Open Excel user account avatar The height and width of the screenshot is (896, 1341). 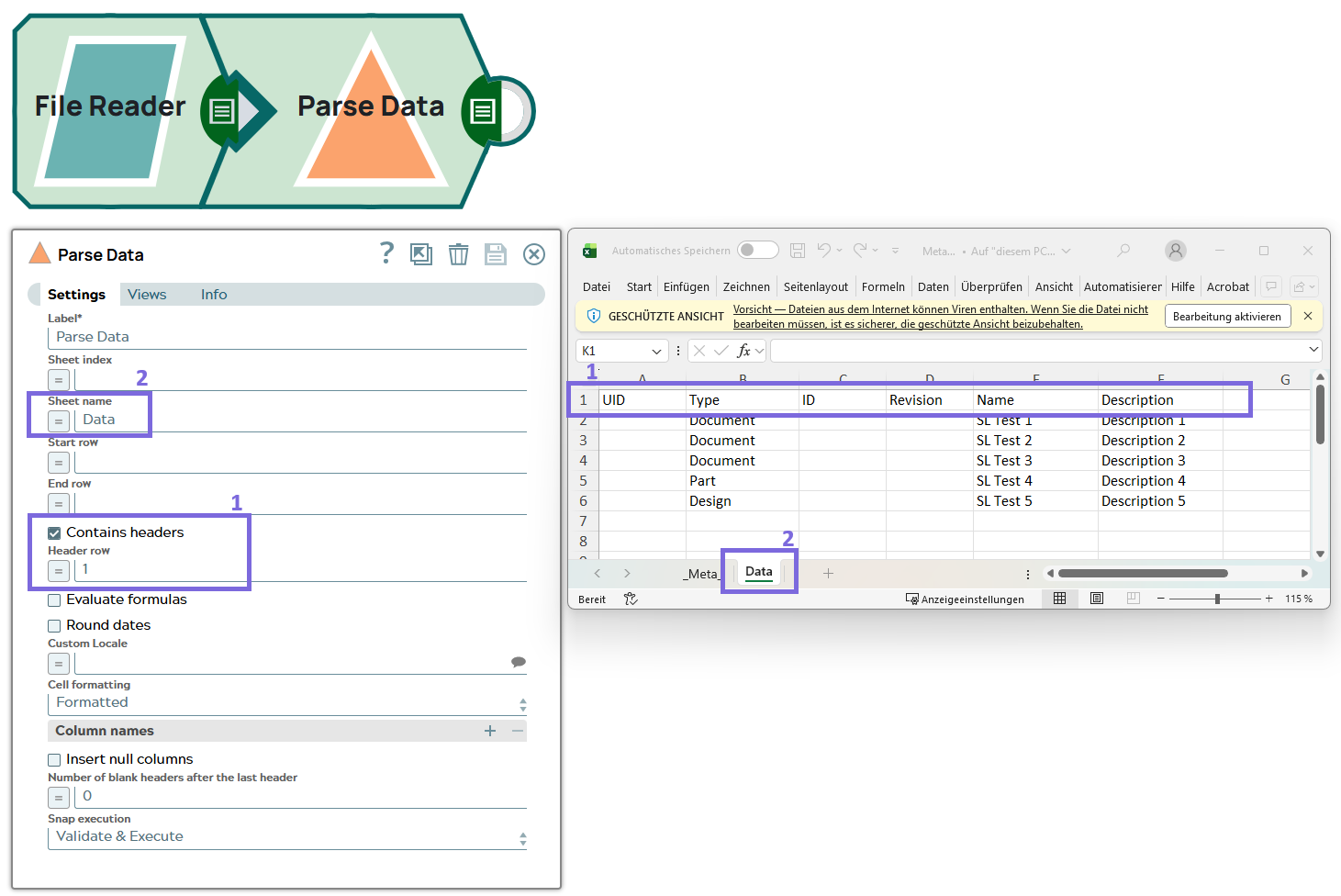pos(1176,250)
